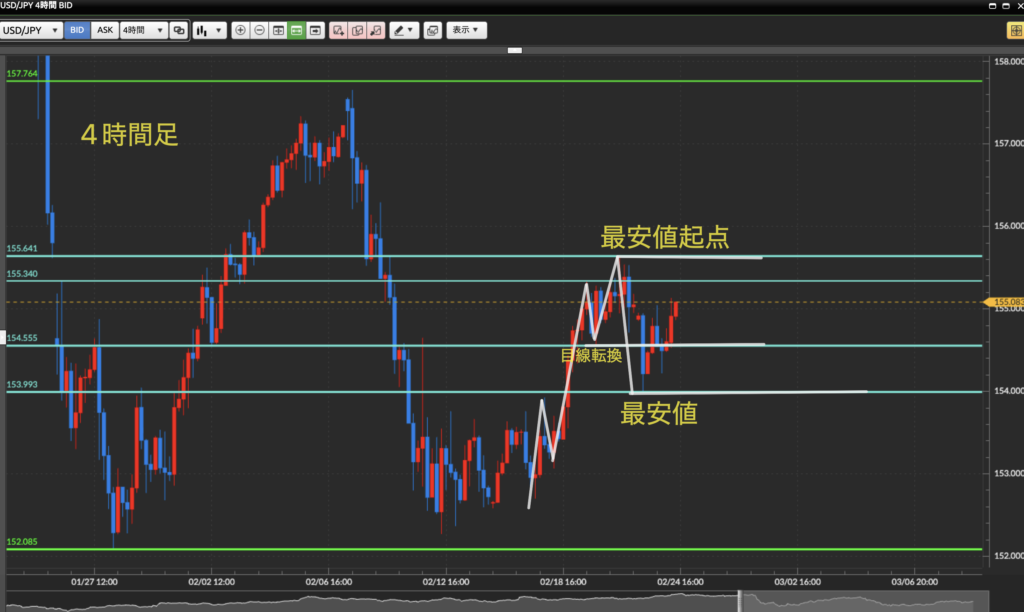Switch price display to BID
The height and width of the screenshot is (612, 1024).
pos(77,31)
